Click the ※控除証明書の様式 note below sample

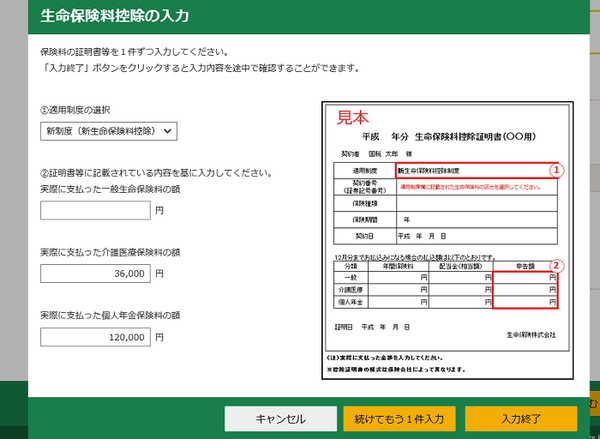pos(397,370)
